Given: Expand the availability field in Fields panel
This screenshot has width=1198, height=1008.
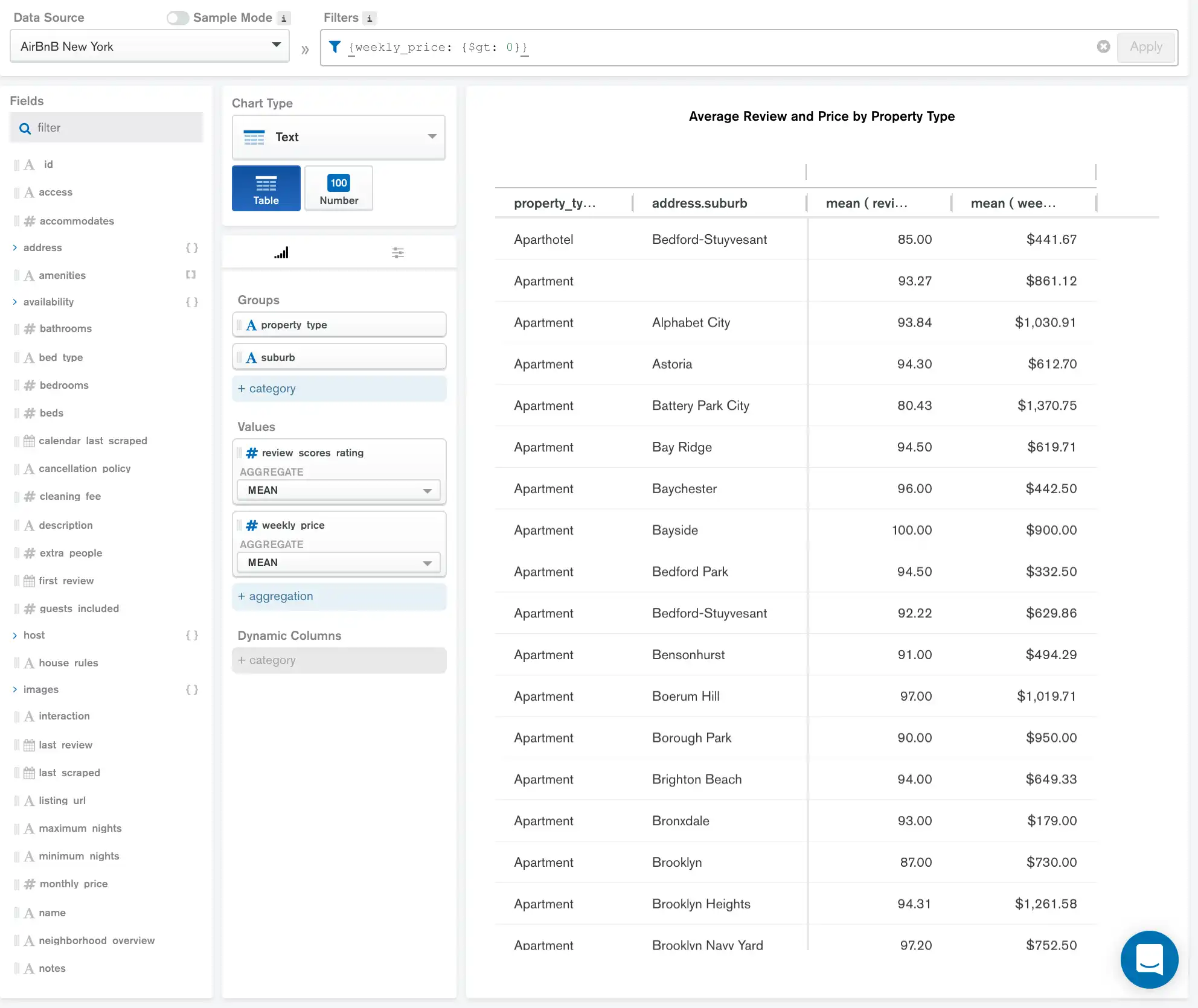Looking at the screenshot, I should point(14,301).
